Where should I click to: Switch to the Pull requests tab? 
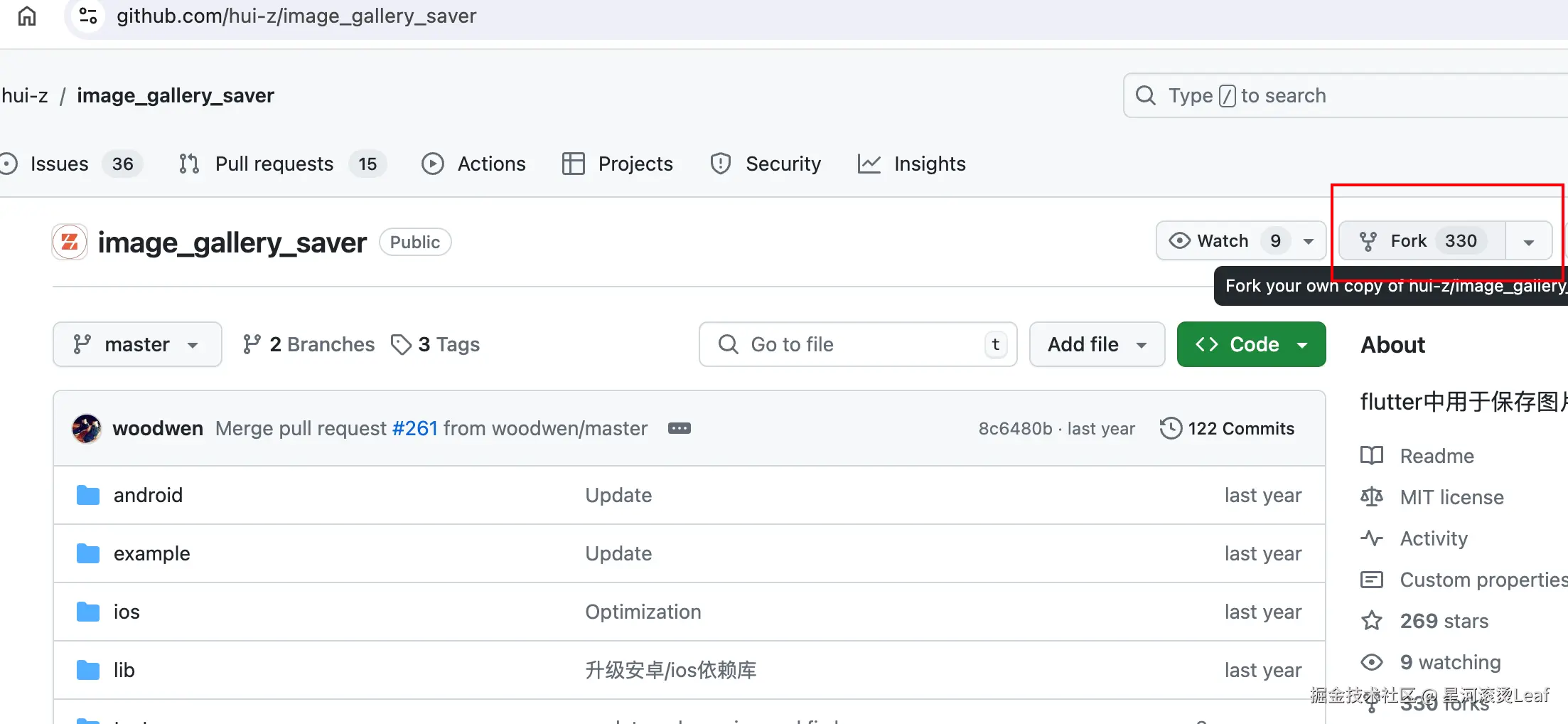coord(282,164)
